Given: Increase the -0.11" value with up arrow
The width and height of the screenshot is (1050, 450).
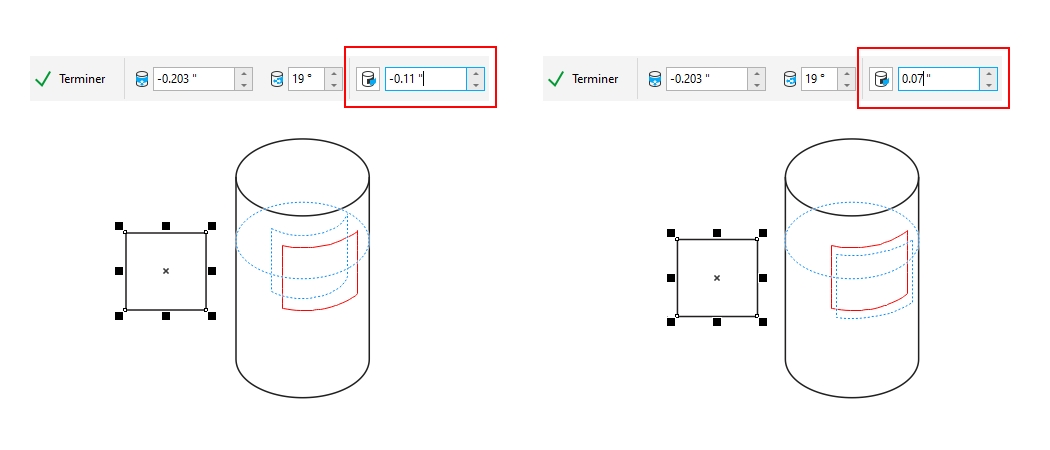Looking at the screenshot, I should pos(475,73).
